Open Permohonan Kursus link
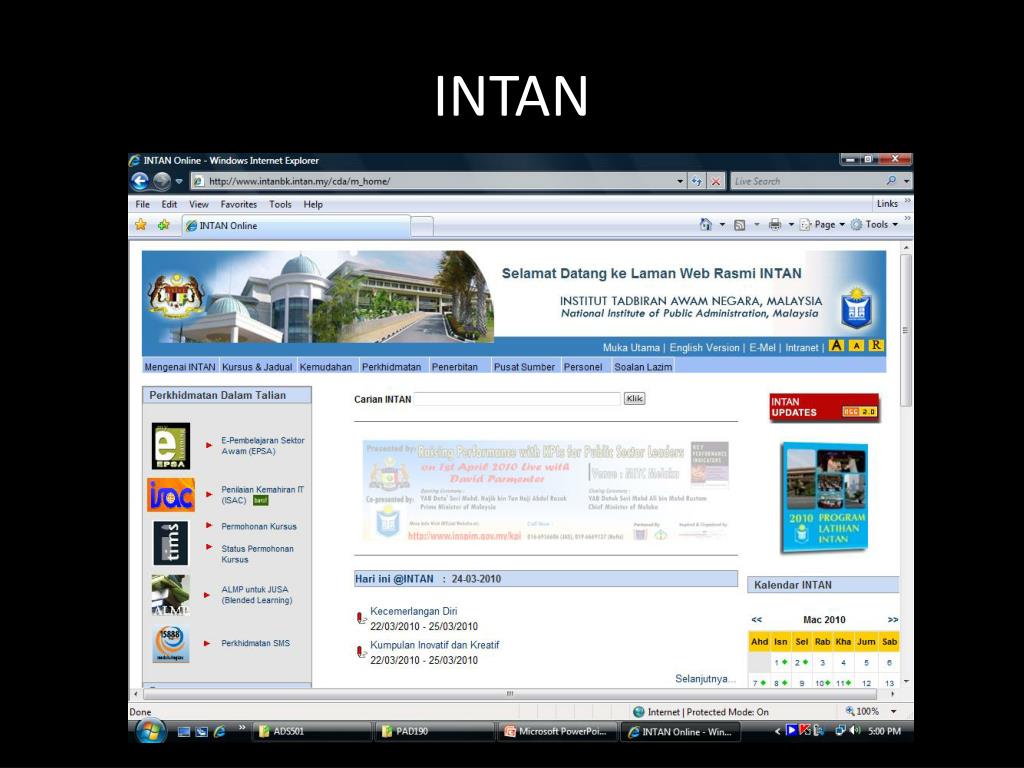The width and height of the screenshot is (1024, 768). [259, 526]
